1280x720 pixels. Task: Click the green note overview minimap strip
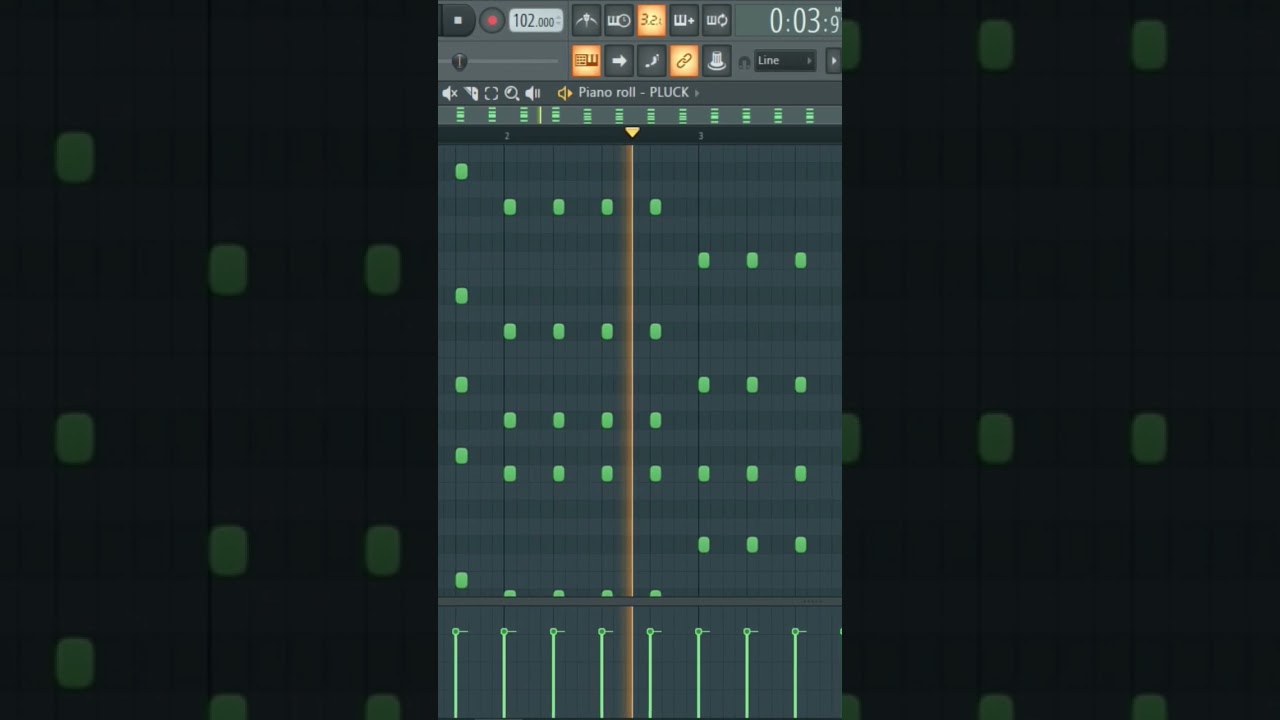click(640, 115)
